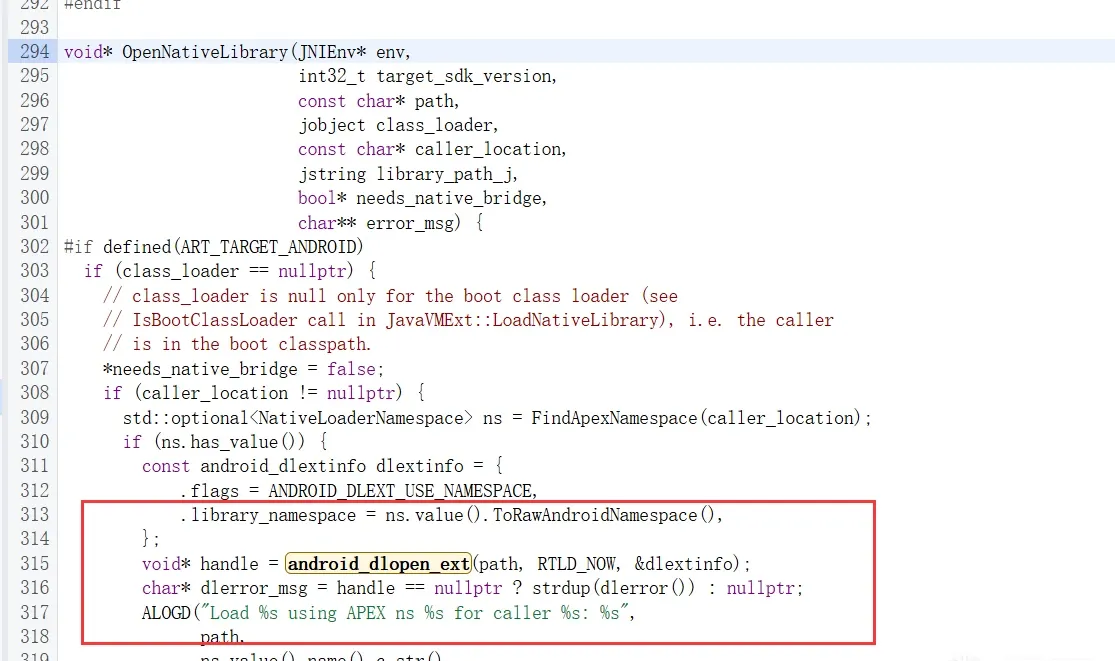The height and width of the screenshot is (661, 1115).
Task: Click android_dlextinfo type on line 311
Action: click(x=283, y=466)
